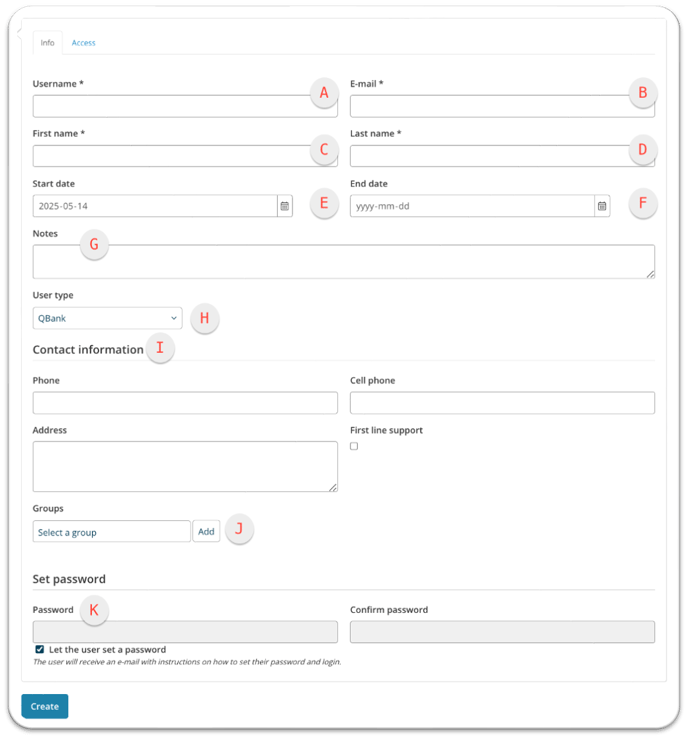The width and height of the screenshot is (688, 739).
Task: Click the Add group button
Action: tap(206, 532)
